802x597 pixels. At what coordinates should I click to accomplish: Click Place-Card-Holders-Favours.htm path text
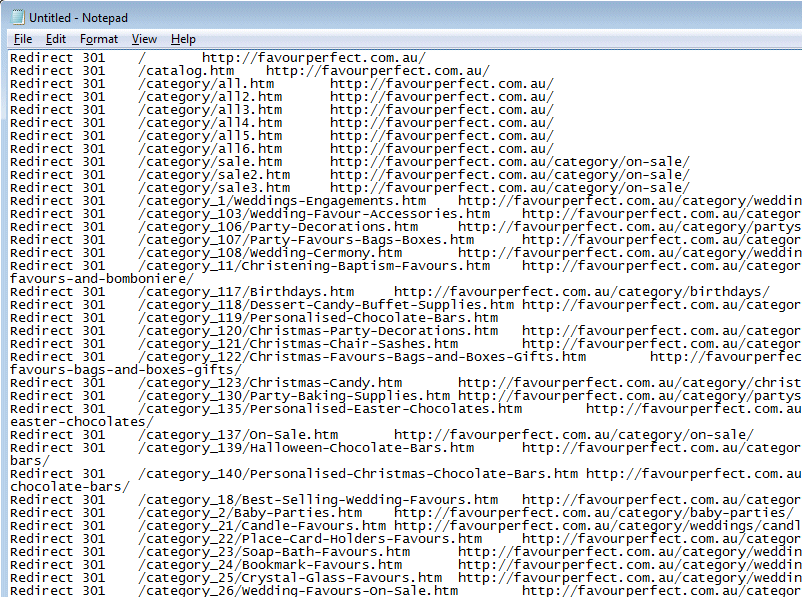[x=362, y=539]
